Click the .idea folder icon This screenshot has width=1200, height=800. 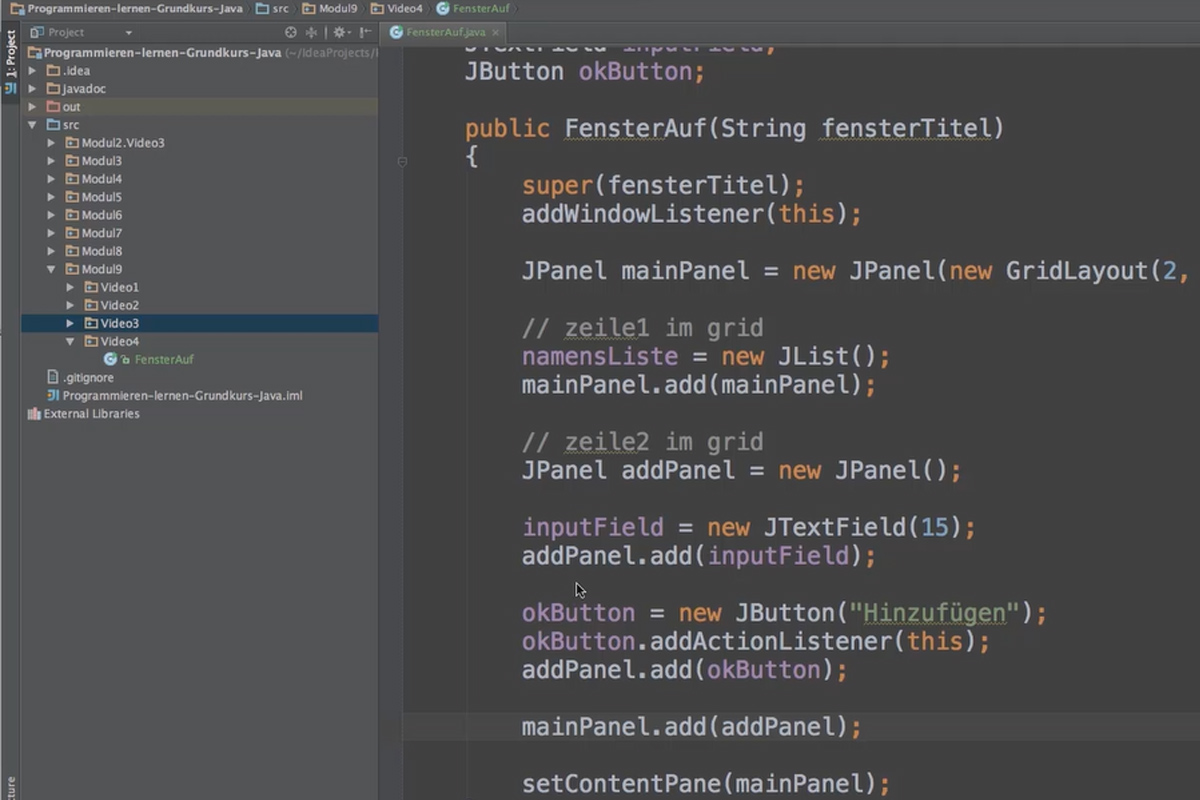pos(53,71)
